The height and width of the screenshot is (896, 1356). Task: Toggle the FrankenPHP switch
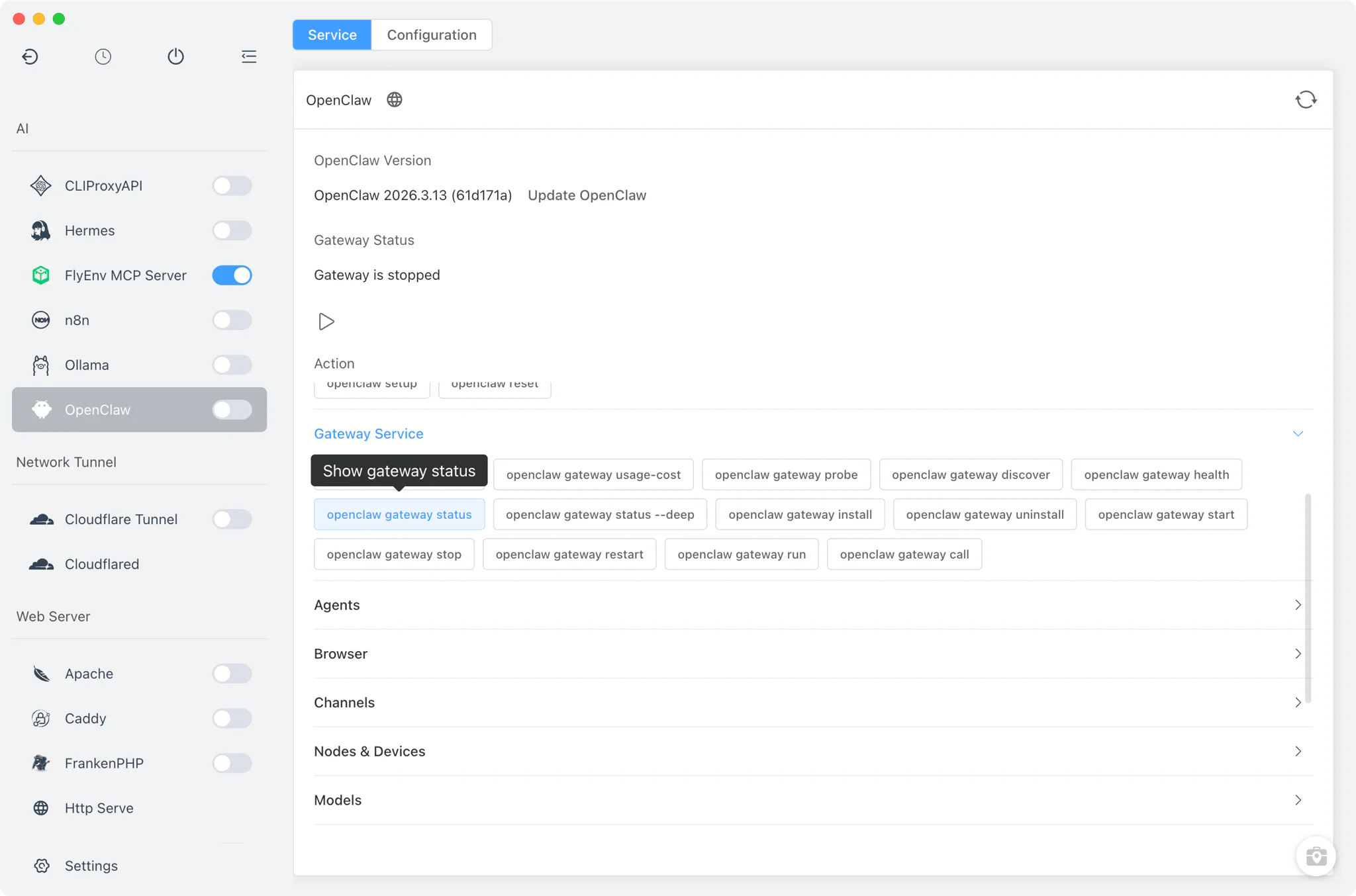232,763
